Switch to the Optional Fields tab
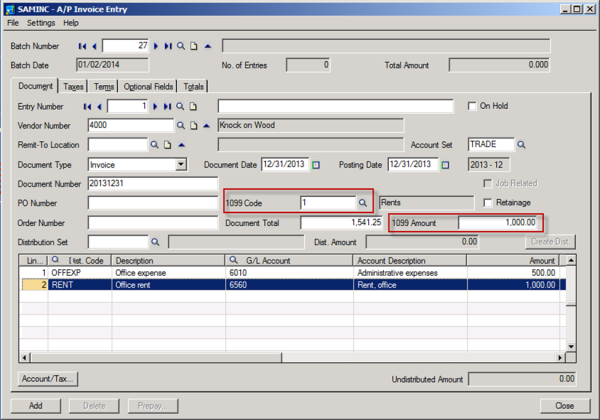This screenshot has height=420, width=600. click(x=148, y=87)
